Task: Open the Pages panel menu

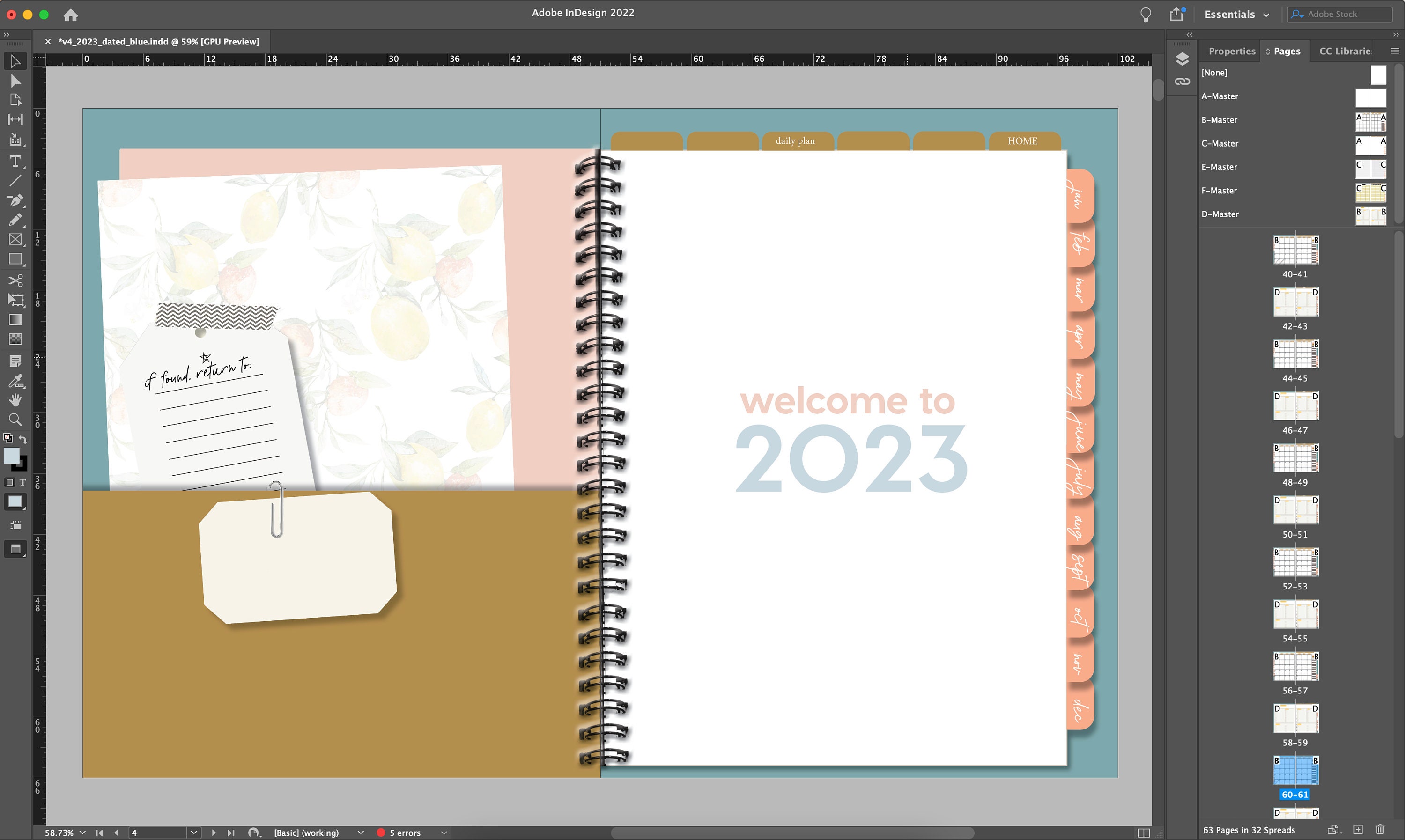Action: (1394, 51)
